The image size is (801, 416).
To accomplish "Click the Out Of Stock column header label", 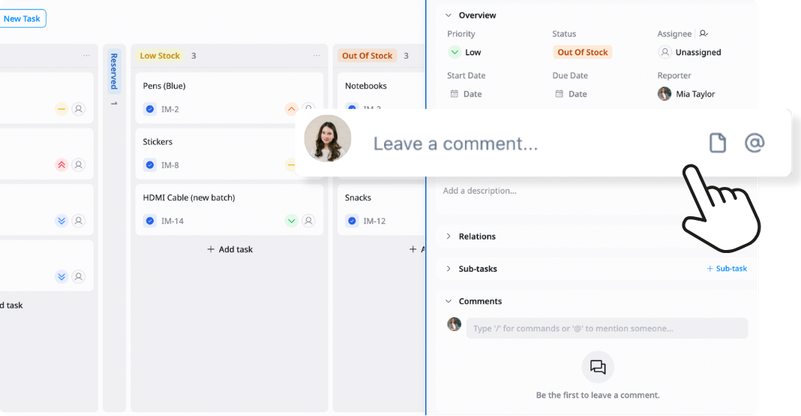I will pos(367,55).
